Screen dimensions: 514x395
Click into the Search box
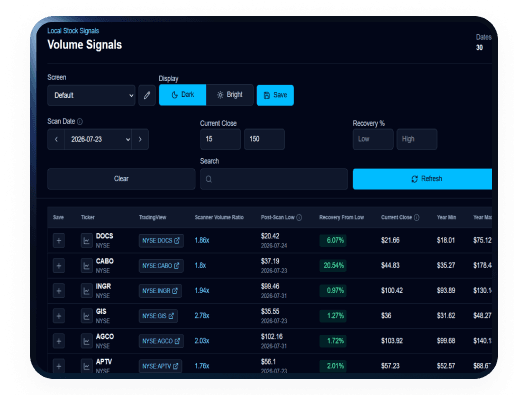point(274,179)
